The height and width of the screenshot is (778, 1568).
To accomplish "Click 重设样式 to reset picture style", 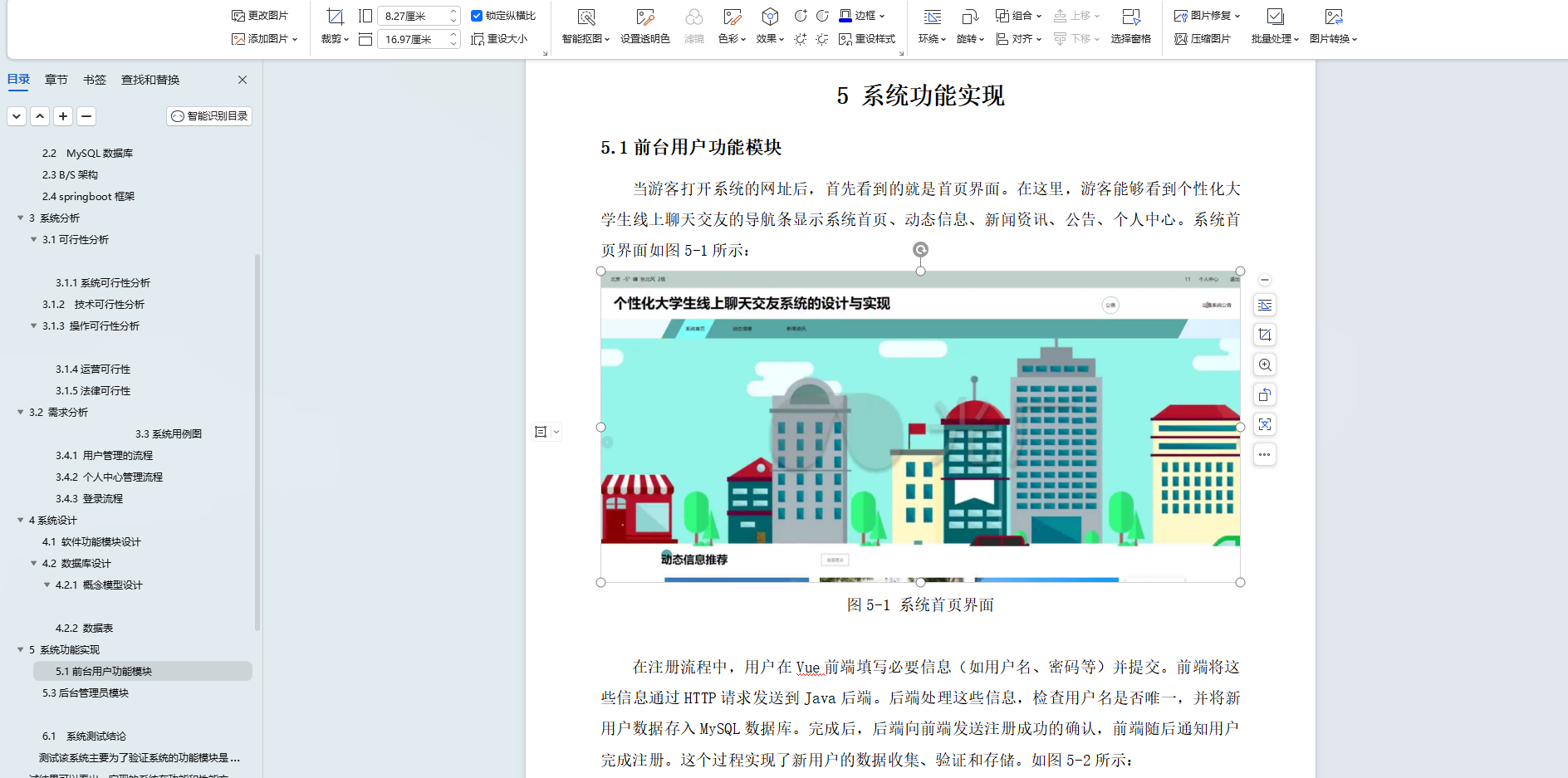I will (x=867, y=38).
